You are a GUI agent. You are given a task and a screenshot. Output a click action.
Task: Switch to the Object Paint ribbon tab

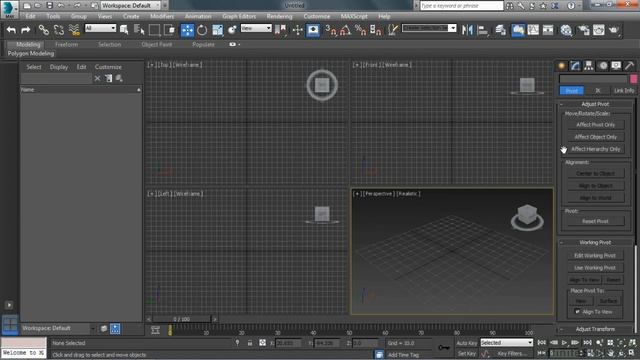pos(157,44)
